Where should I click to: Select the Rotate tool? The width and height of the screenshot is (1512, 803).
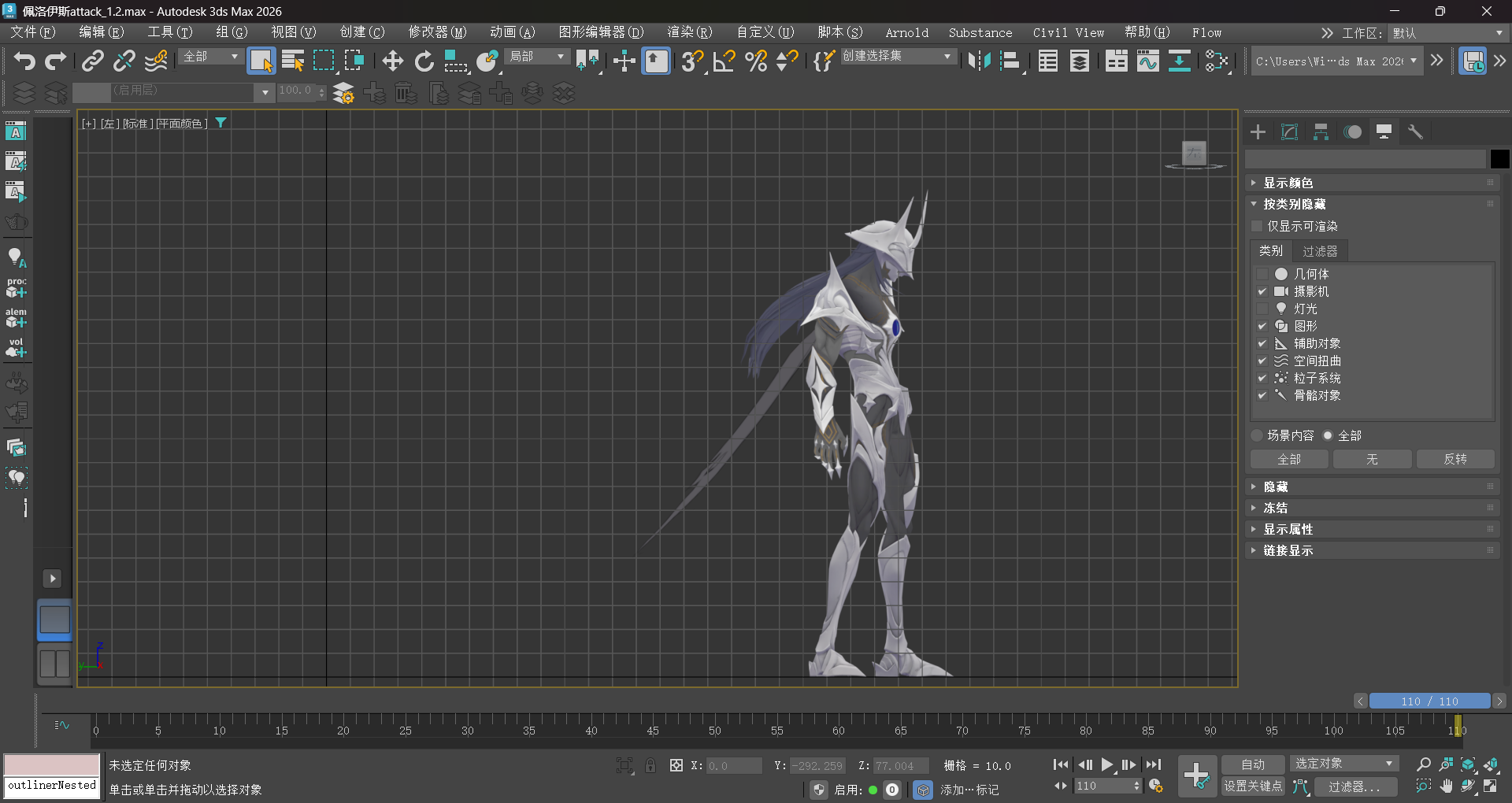point(424,61)
